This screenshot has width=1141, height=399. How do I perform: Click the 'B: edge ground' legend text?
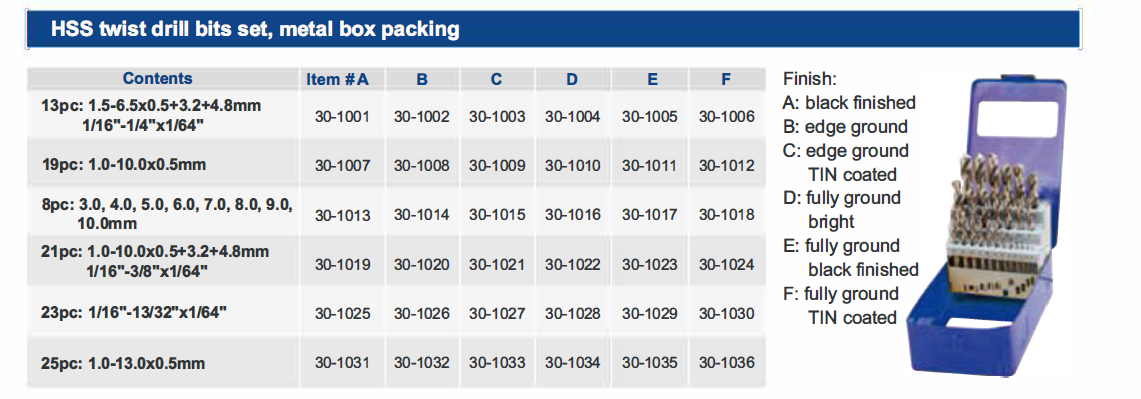(846, 127)
